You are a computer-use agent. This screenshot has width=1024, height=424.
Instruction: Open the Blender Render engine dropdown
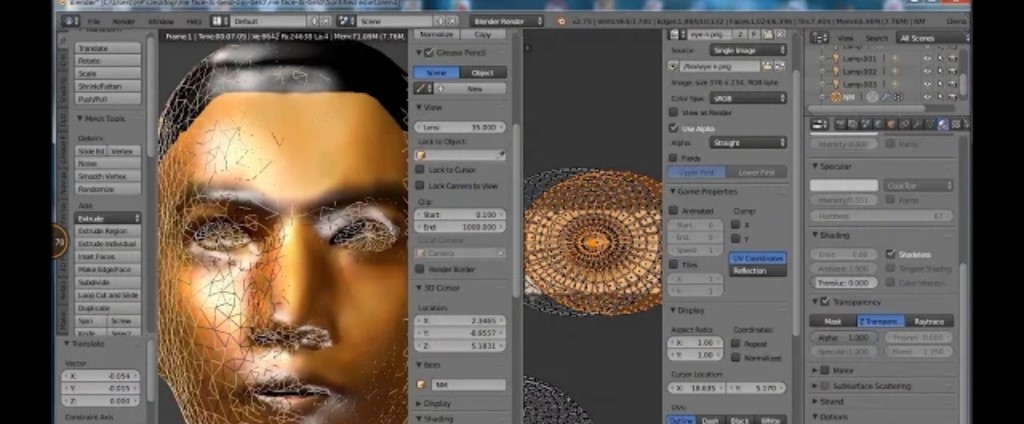click(506, 21)
